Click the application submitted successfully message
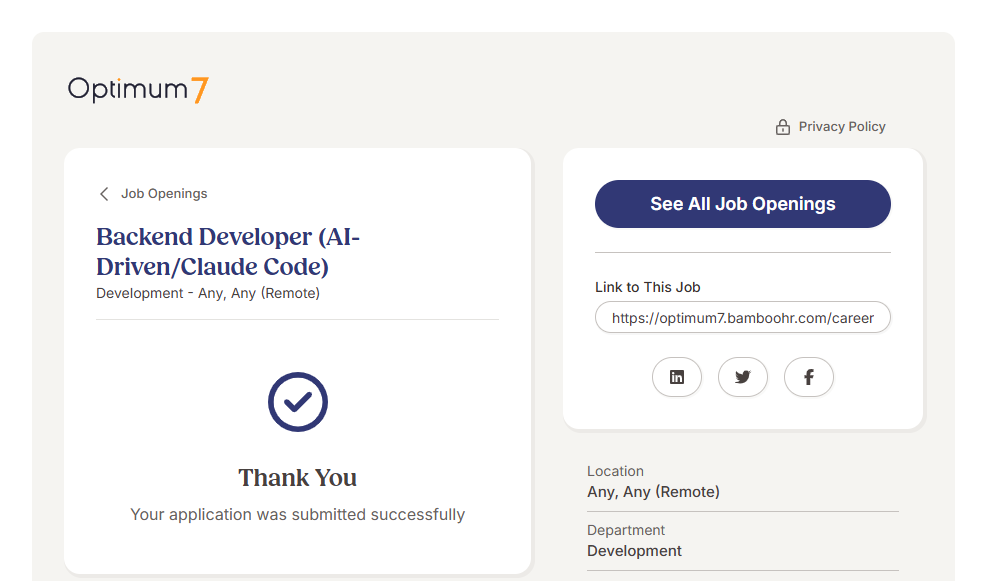This screenshot has height=581, width=987. 297,515
